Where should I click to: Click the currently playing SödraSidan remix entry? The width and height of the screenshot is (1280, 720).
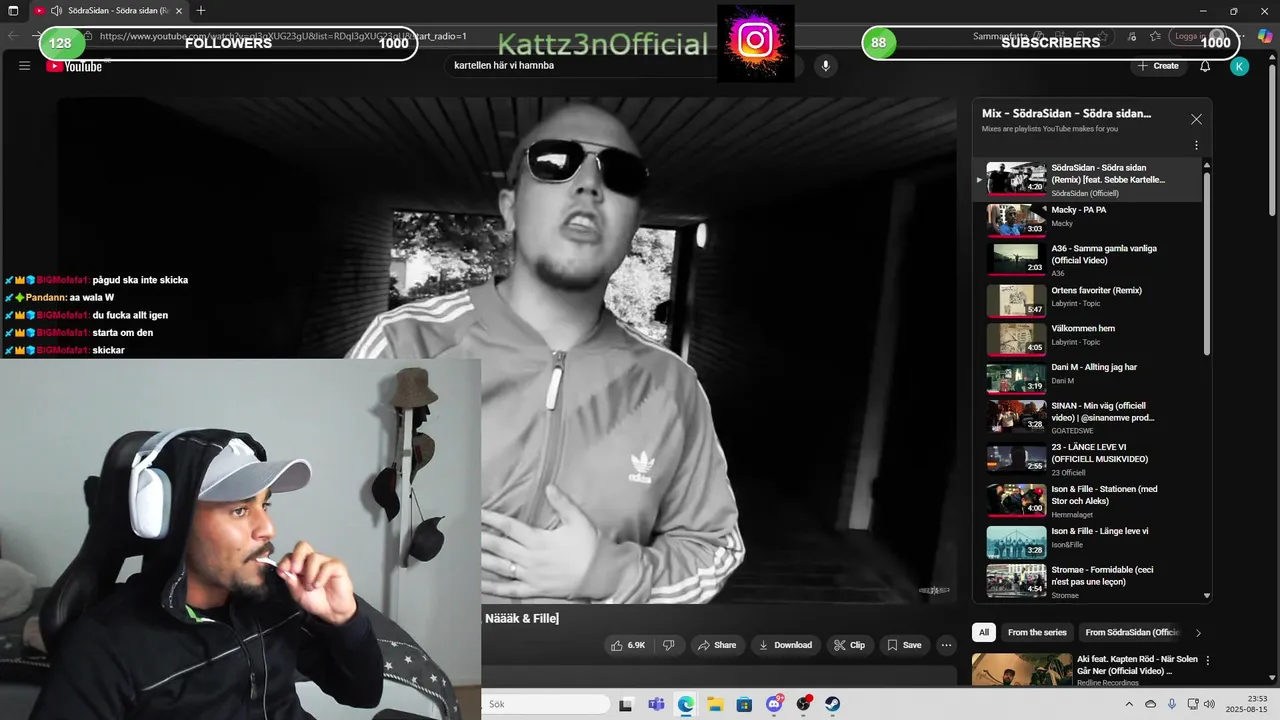(x=1089, y=179)
